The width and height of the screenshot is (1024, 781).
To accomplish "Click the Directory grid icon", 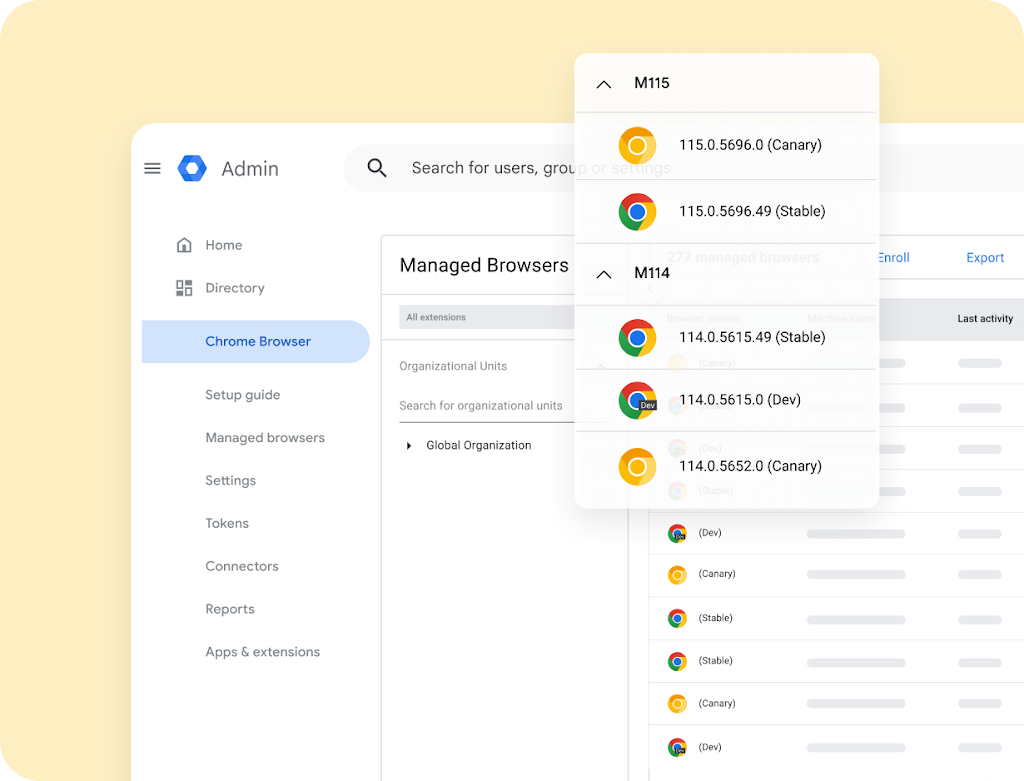I will pos(184,288).
